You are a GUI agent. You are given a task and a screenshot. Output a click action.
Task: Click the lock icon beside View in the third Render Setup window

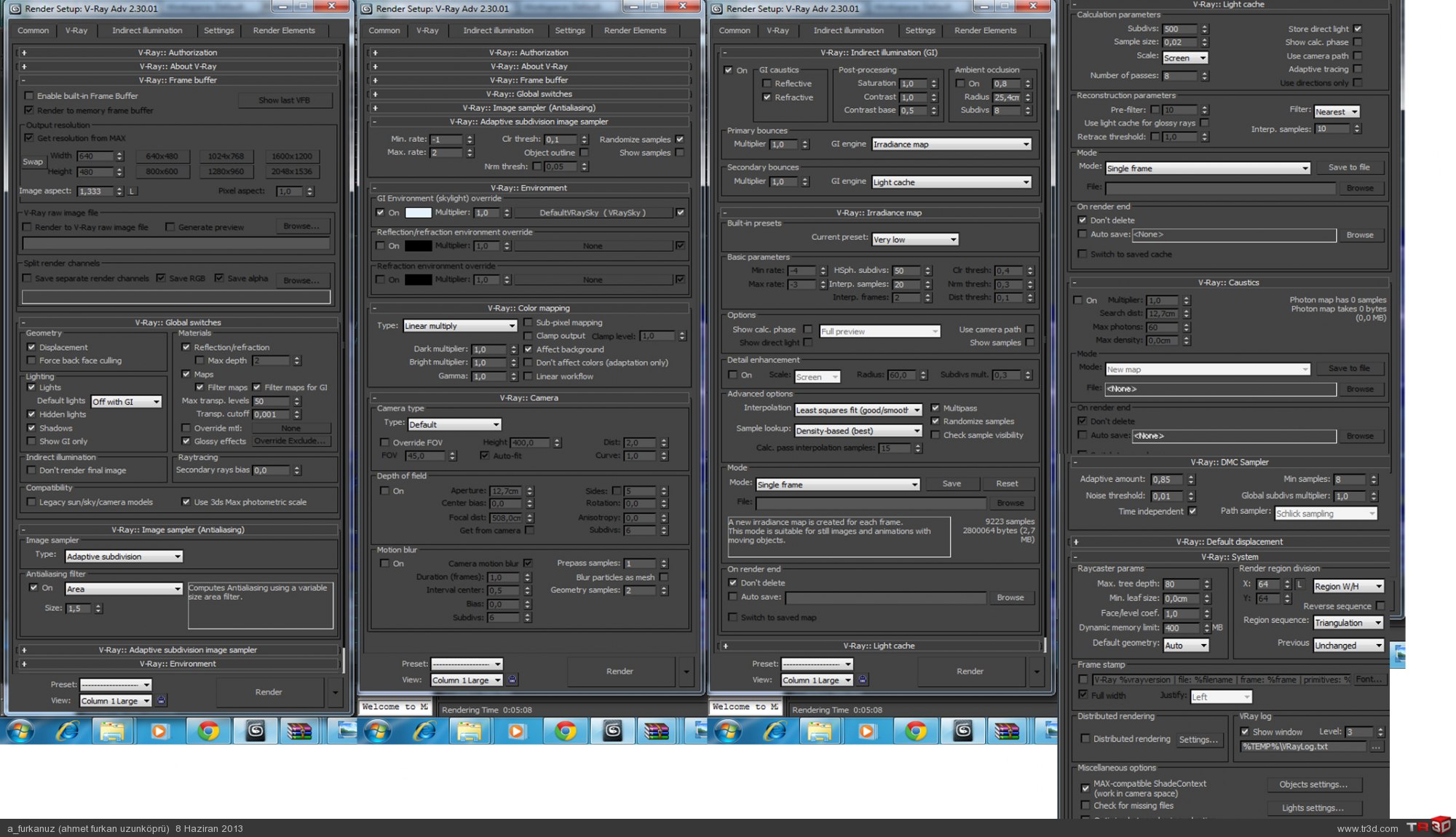862,680
